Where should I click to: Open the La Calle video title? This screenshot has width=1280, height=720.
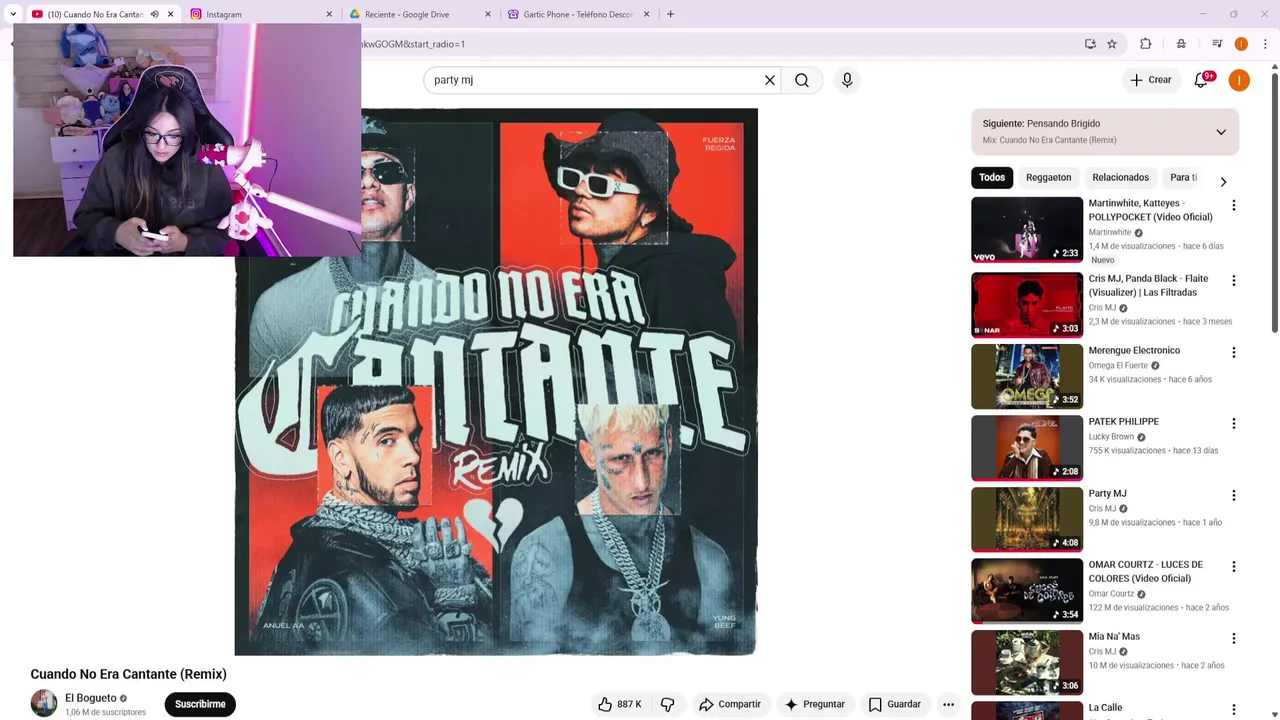1105,708
